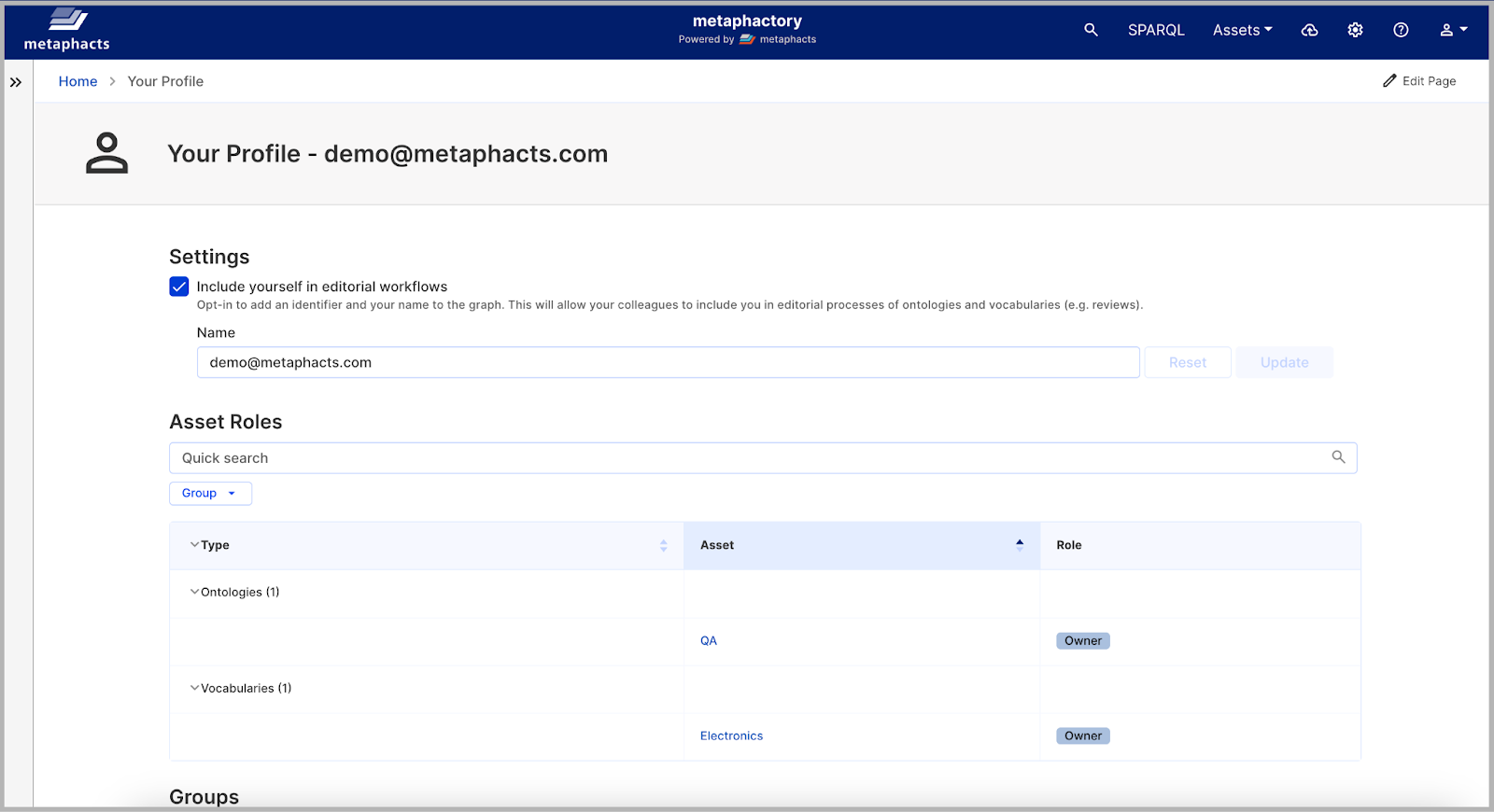Click the Quick search magnifier icon
The height and width of the screenshot is (812, 1494).
point(1338,457)
